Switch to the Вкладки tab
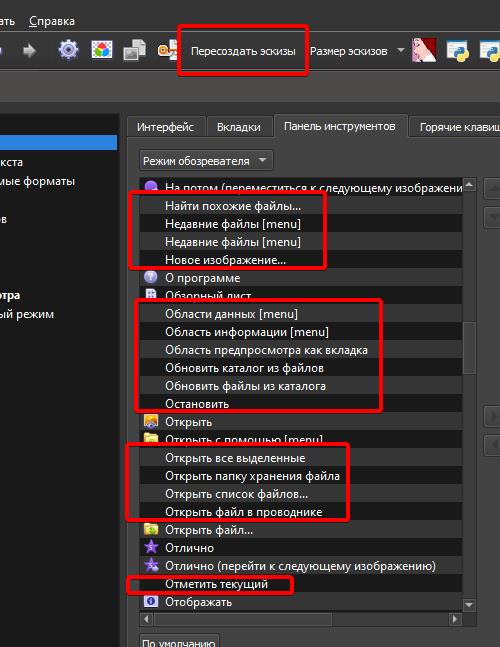This screenshot has width=500, height=647. (x=239, y=127)
